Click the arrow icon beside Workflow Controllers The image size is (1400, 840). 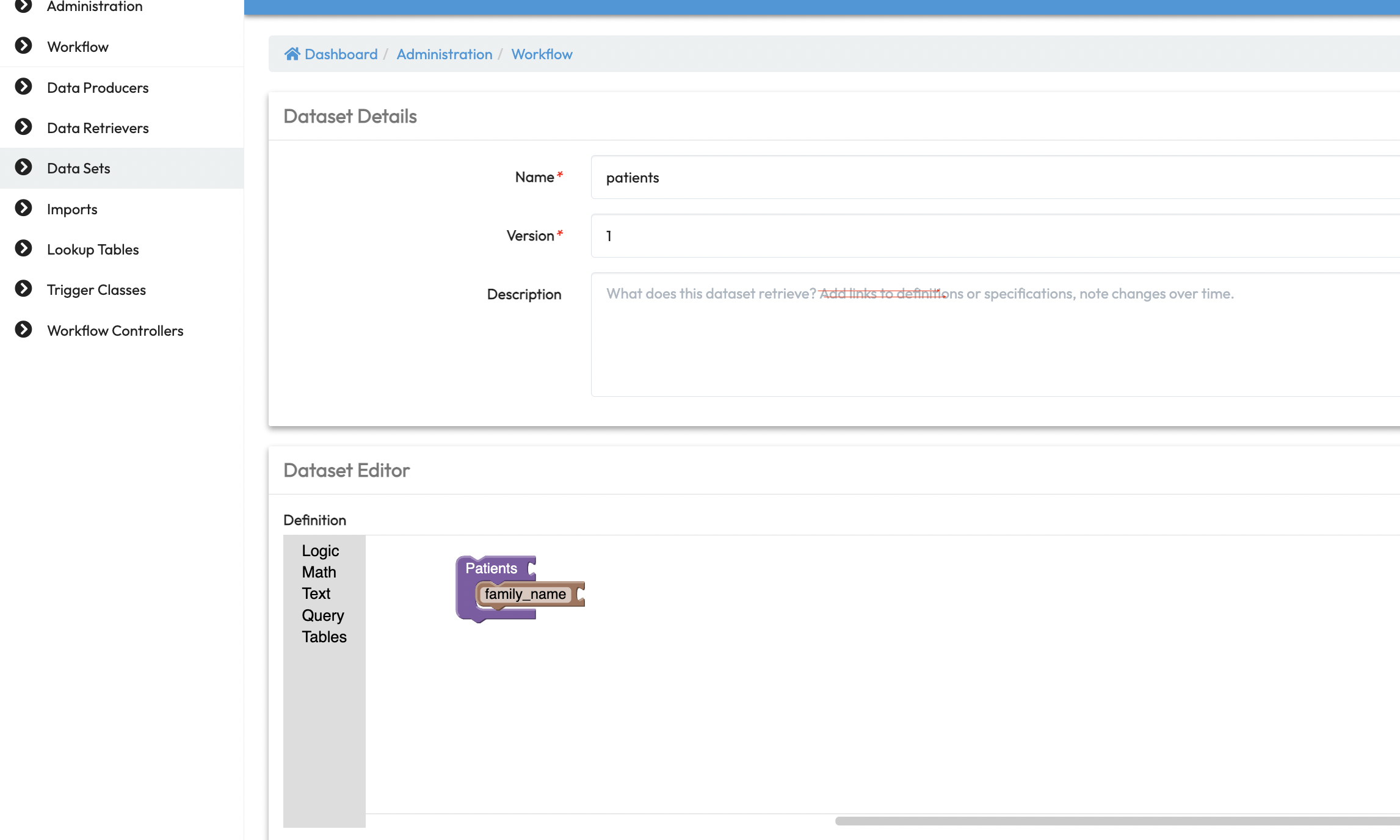pyautogui.click(x=23, y=330)
